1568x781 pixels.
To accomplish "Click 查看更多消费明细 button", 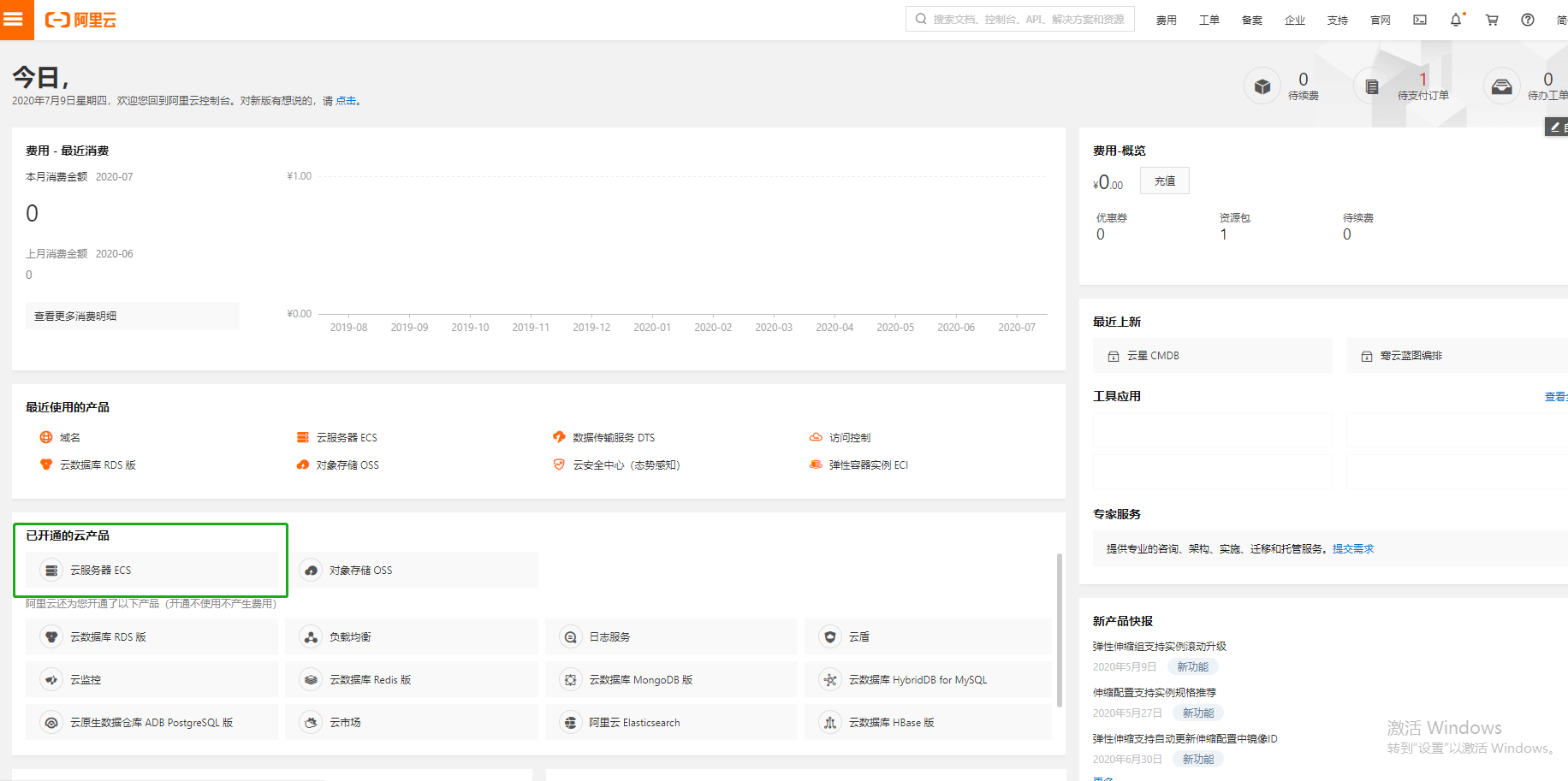I will coord(133,316).
